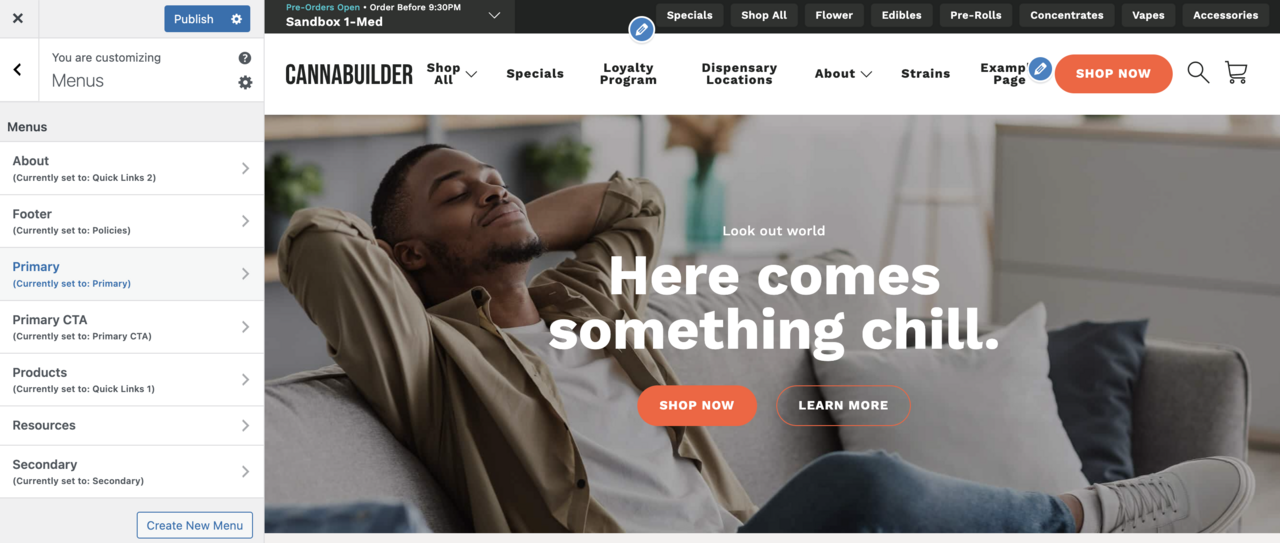Open the Footer menu section
1280x543 pixels.
tap(132, 221)
